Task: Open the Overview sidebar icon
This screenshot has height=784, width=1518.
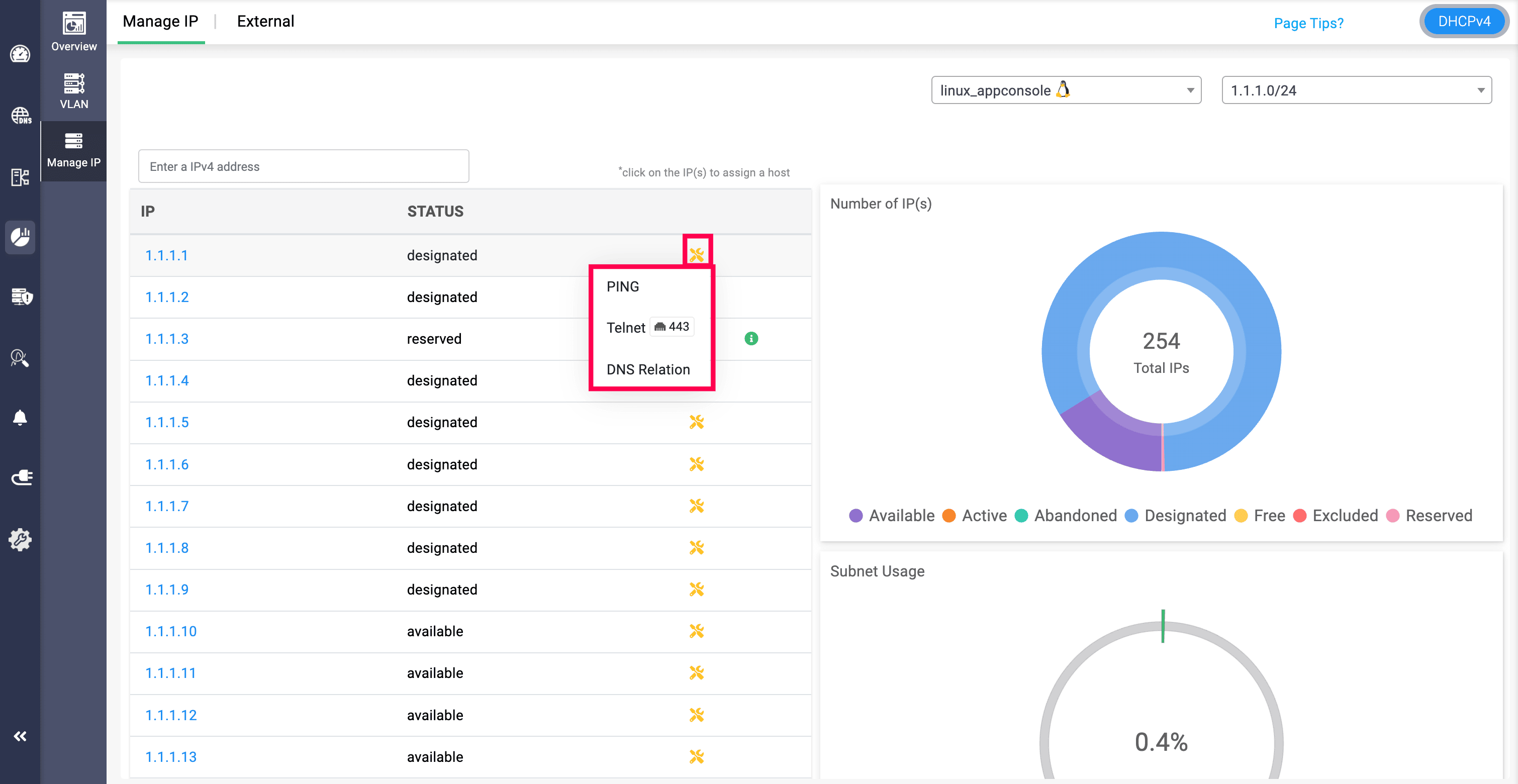Action: click(x=74, y=32)
